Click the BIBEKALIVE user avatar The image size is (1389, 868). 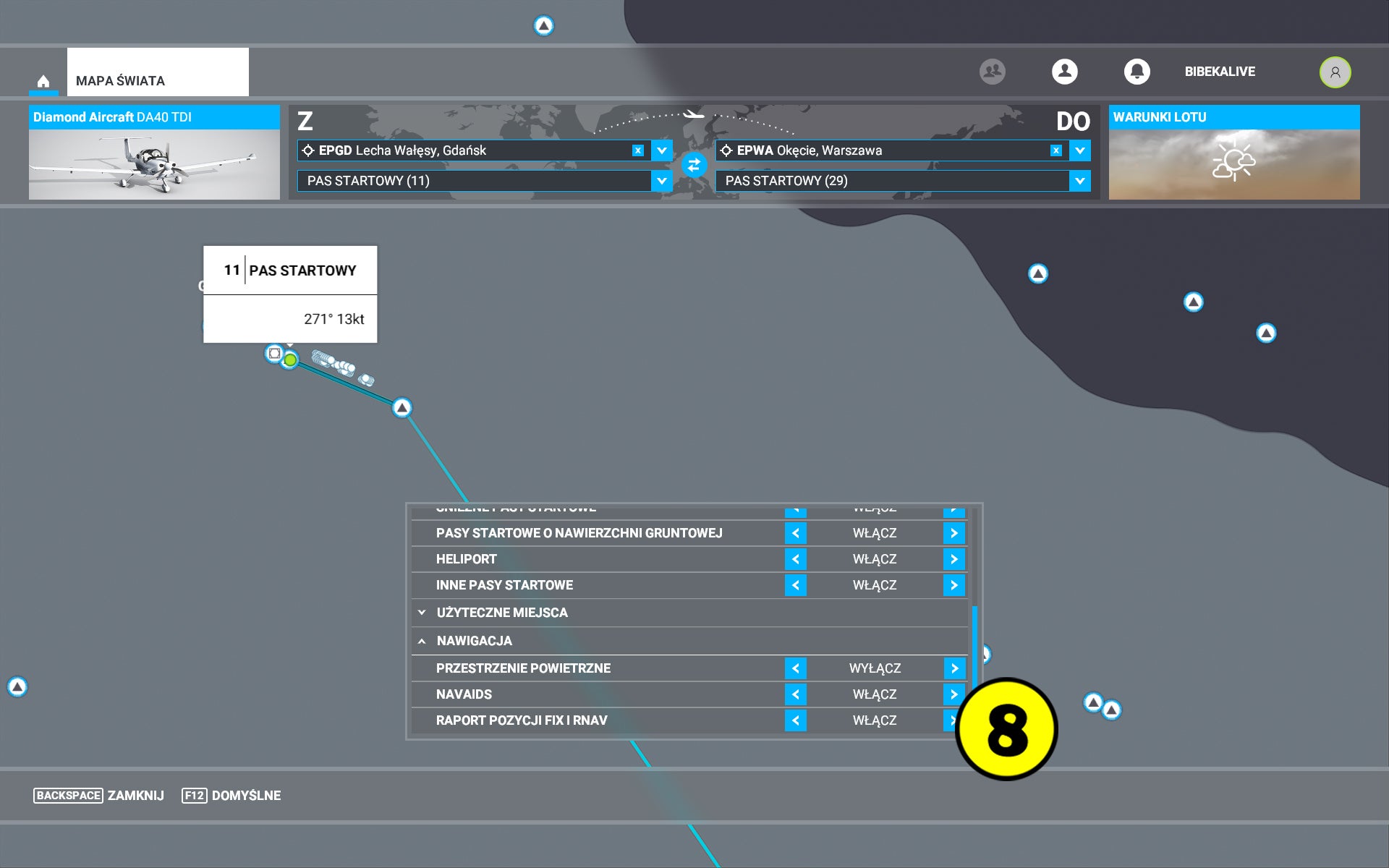(x=1335, y=72)
